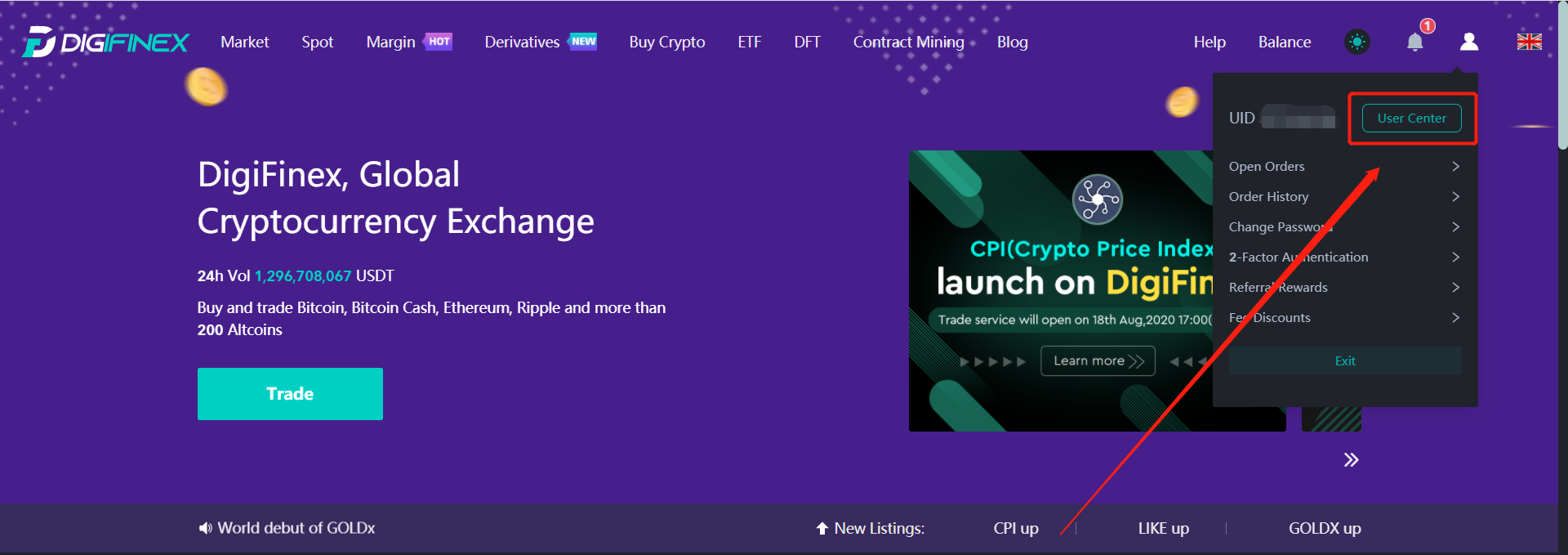Click the CPI network icon on banner

tap(1097, 199)
